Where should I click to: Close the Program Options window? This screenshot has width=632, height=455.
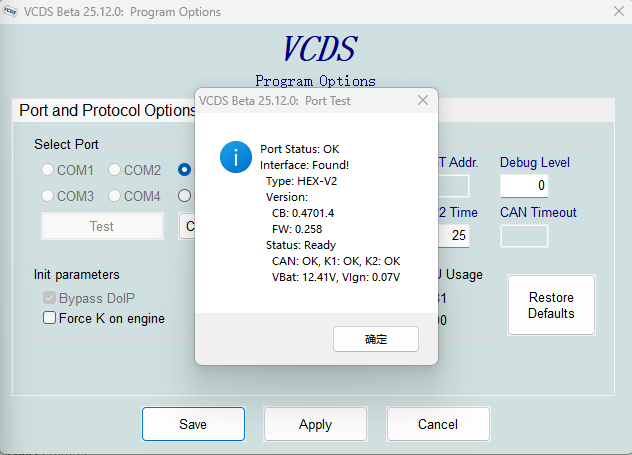pos(615,12)
